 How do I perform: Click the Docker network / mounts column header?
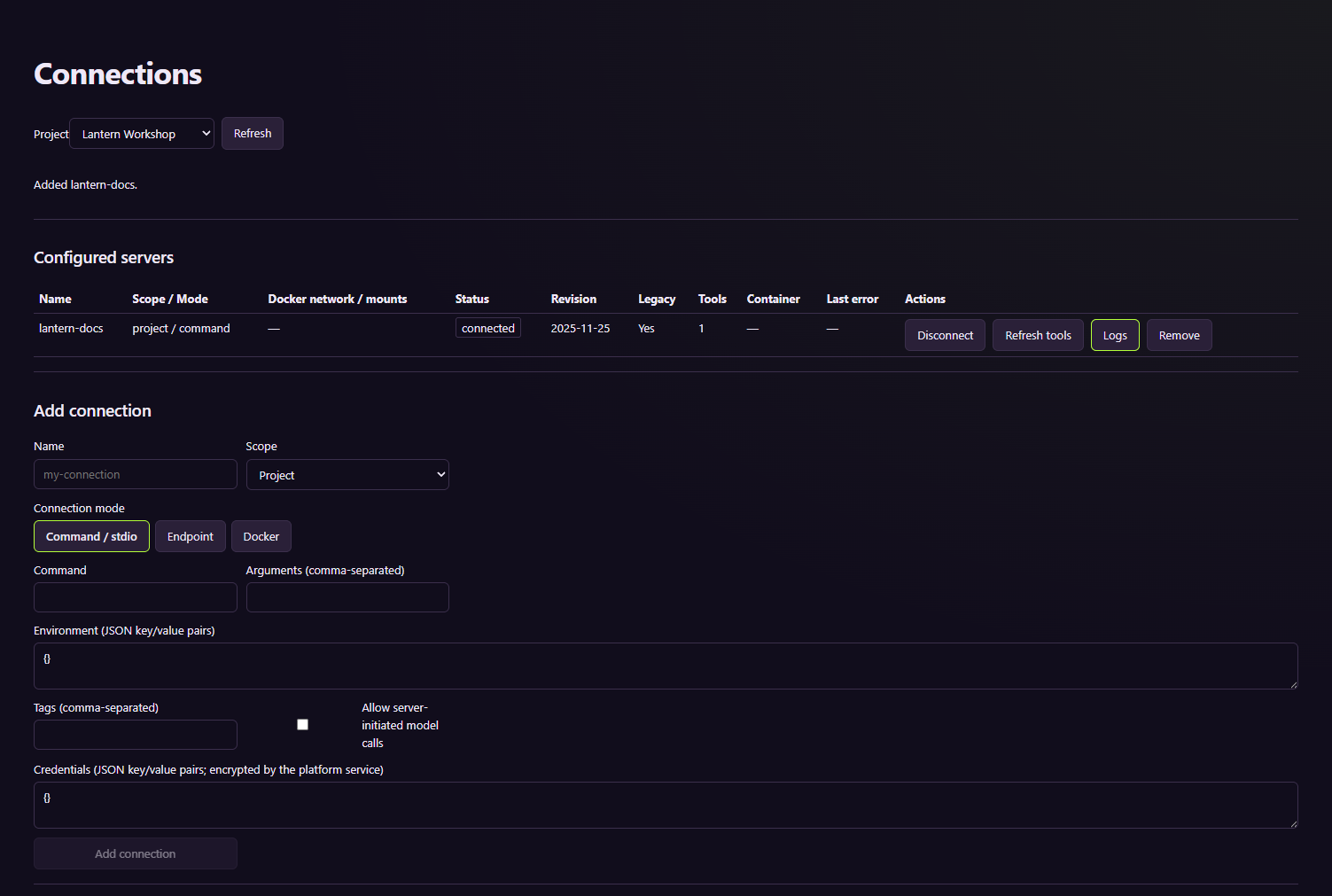338,299
